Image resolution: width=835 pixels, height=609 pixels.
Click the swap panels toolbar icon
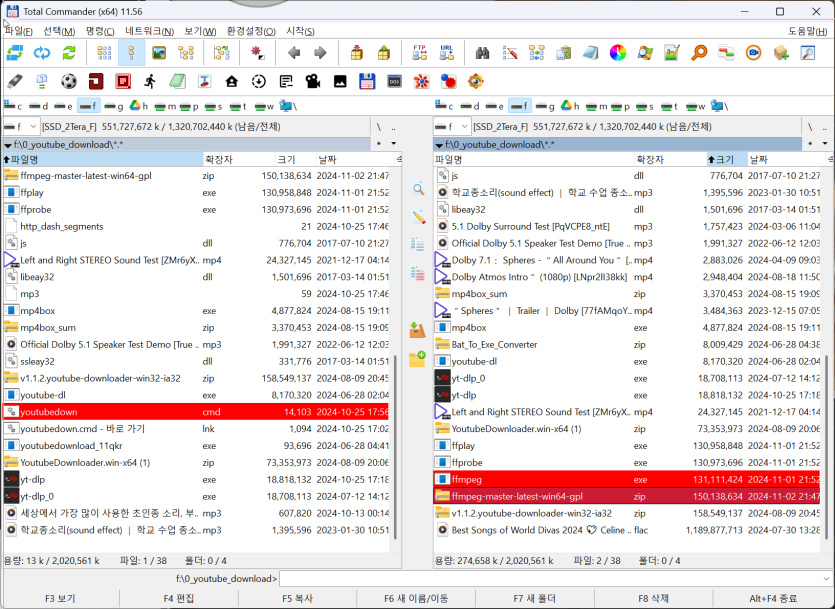[15, 53]
